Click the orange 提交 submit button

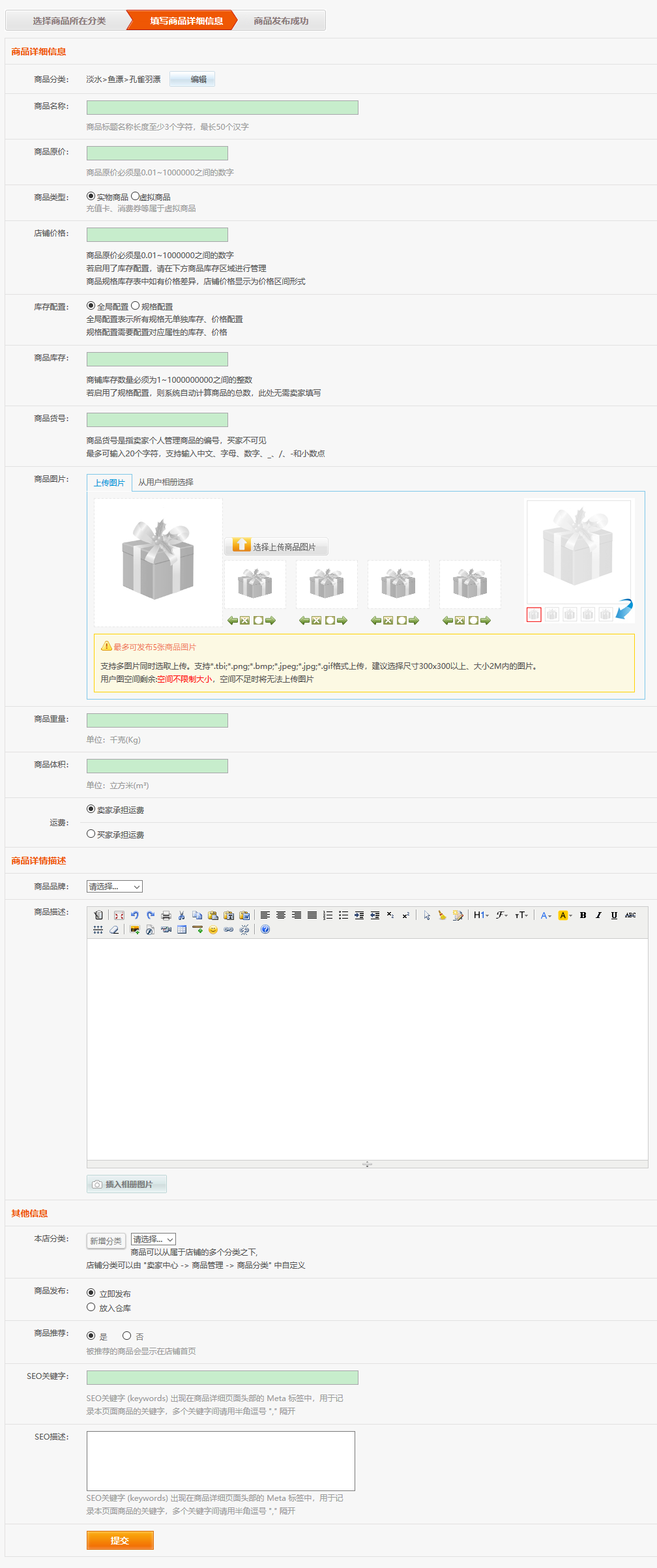120,1540
